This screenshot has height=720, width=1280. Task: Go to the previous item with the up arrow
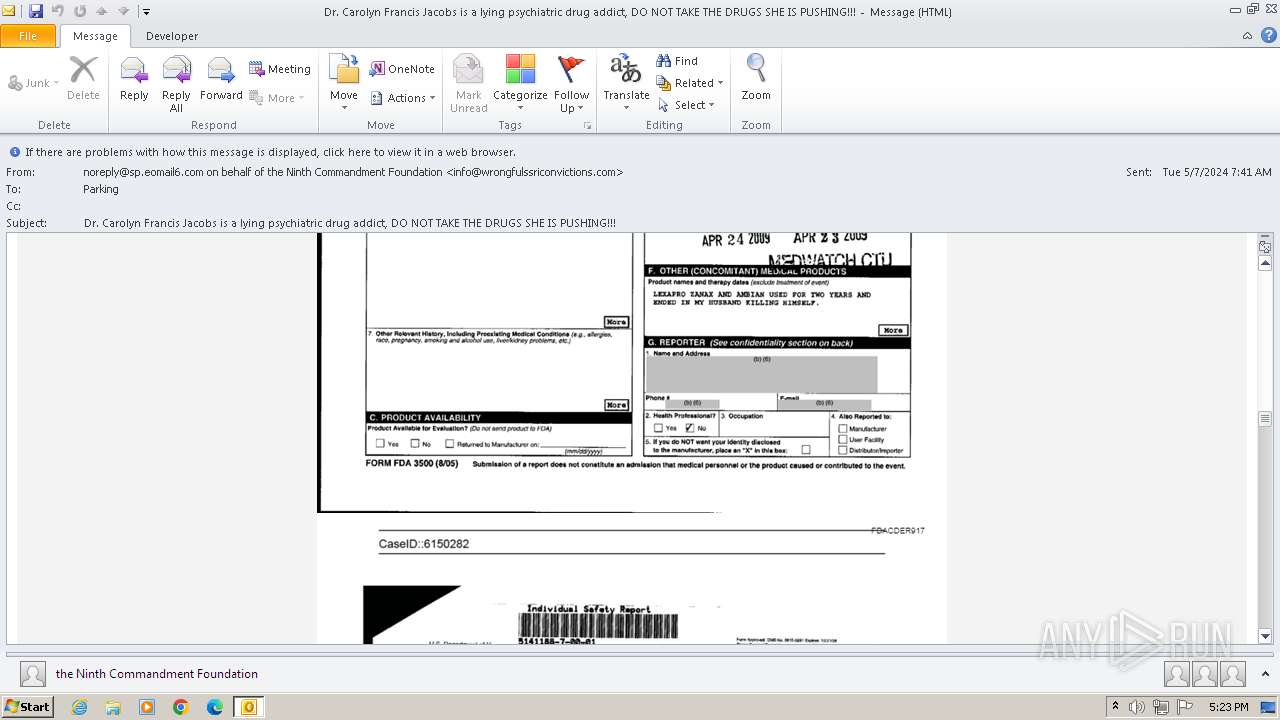pos(101,11)
